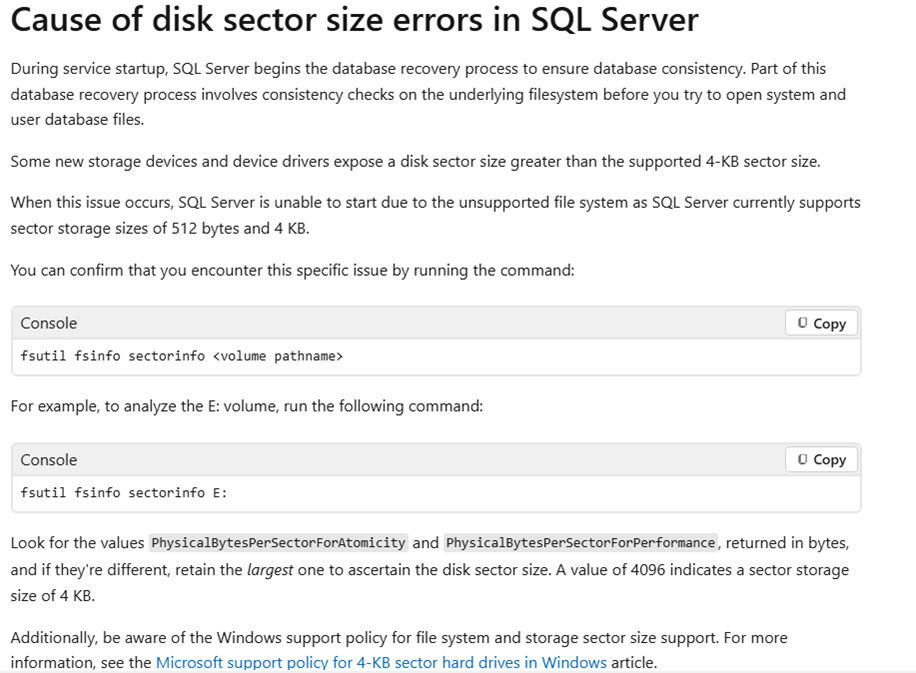
Task: Open the Microsoft support policy for 4-KB sector link
Action: point(381,662)
